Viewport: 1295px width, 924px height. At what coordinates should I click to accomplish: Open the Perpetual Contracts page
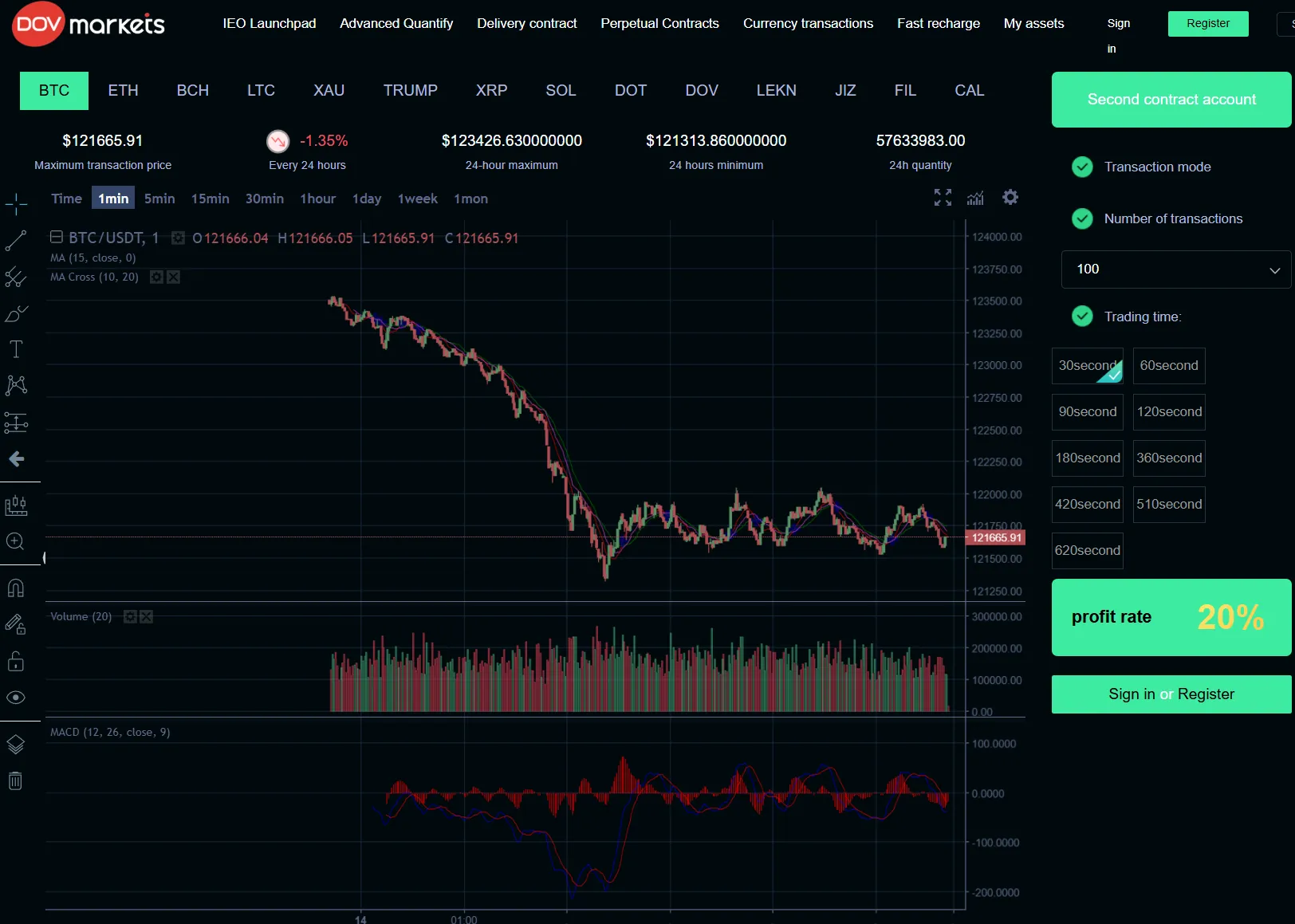tap(659, 24)
